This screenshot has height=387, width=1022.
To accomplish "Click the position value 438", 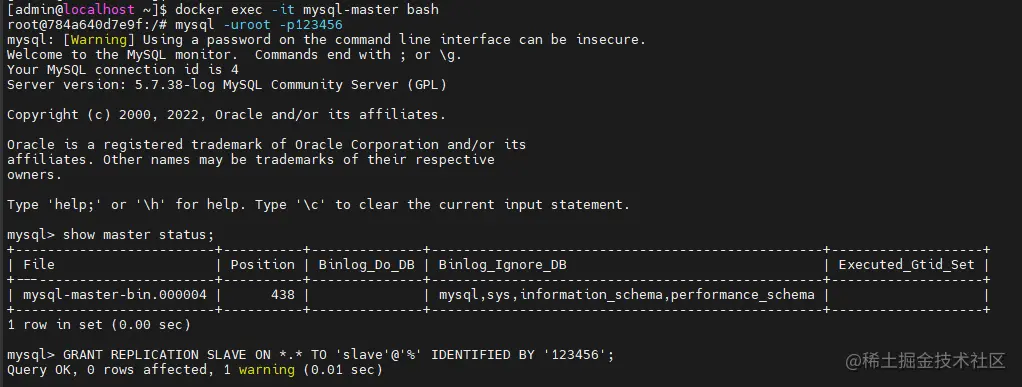I will [283, 294].
